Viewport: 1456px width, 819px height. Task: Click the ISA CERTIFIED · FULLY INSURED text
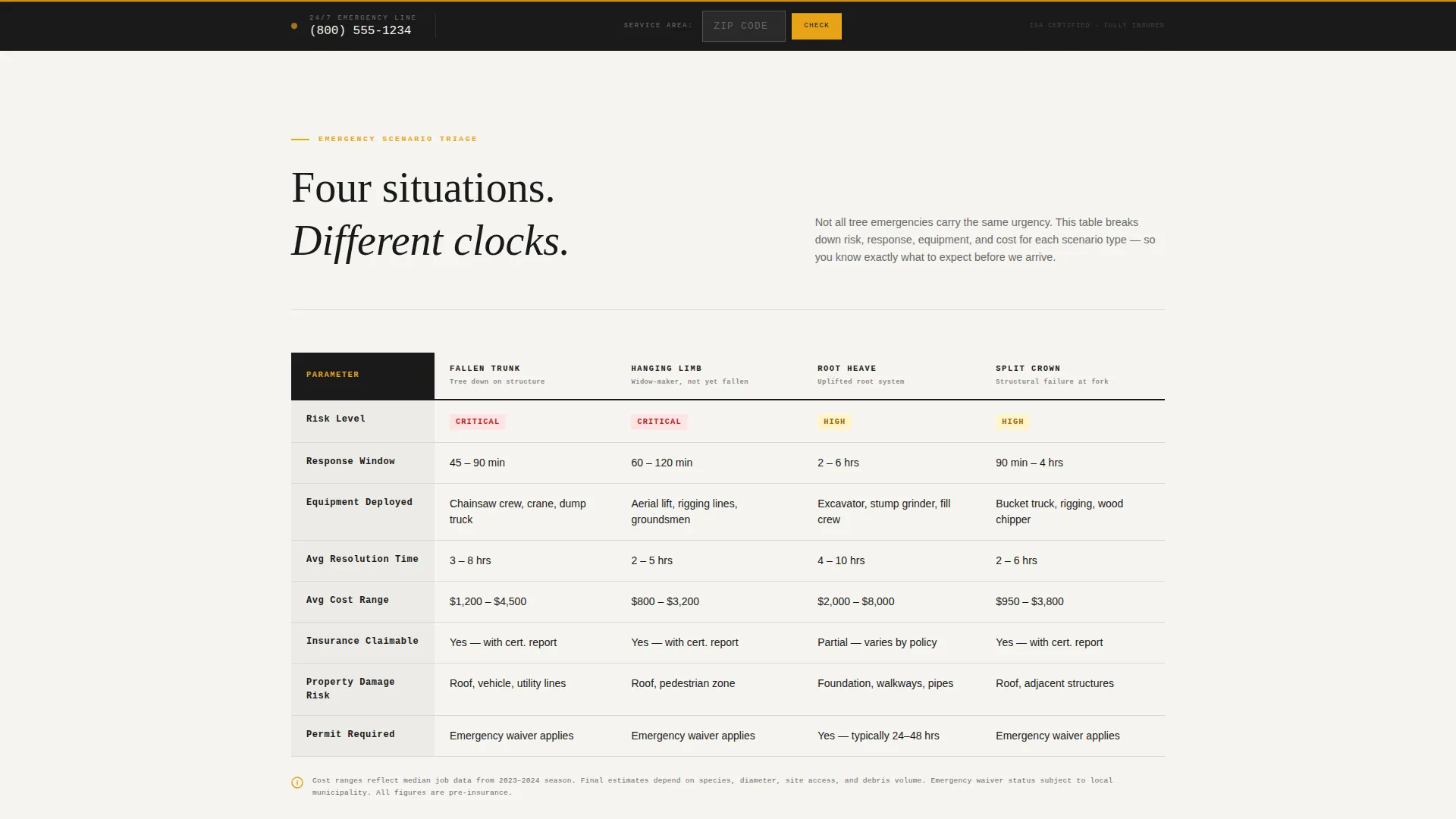click(1097, 26)
